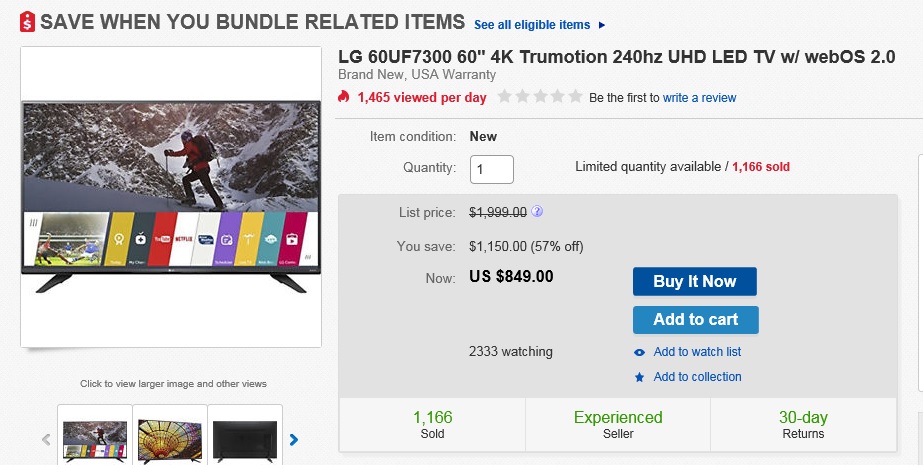Image resolution: width=923 pixels, height=465 pixels.
Task: Click the flame icon beside viewed per day
Action: click(344, 97)
